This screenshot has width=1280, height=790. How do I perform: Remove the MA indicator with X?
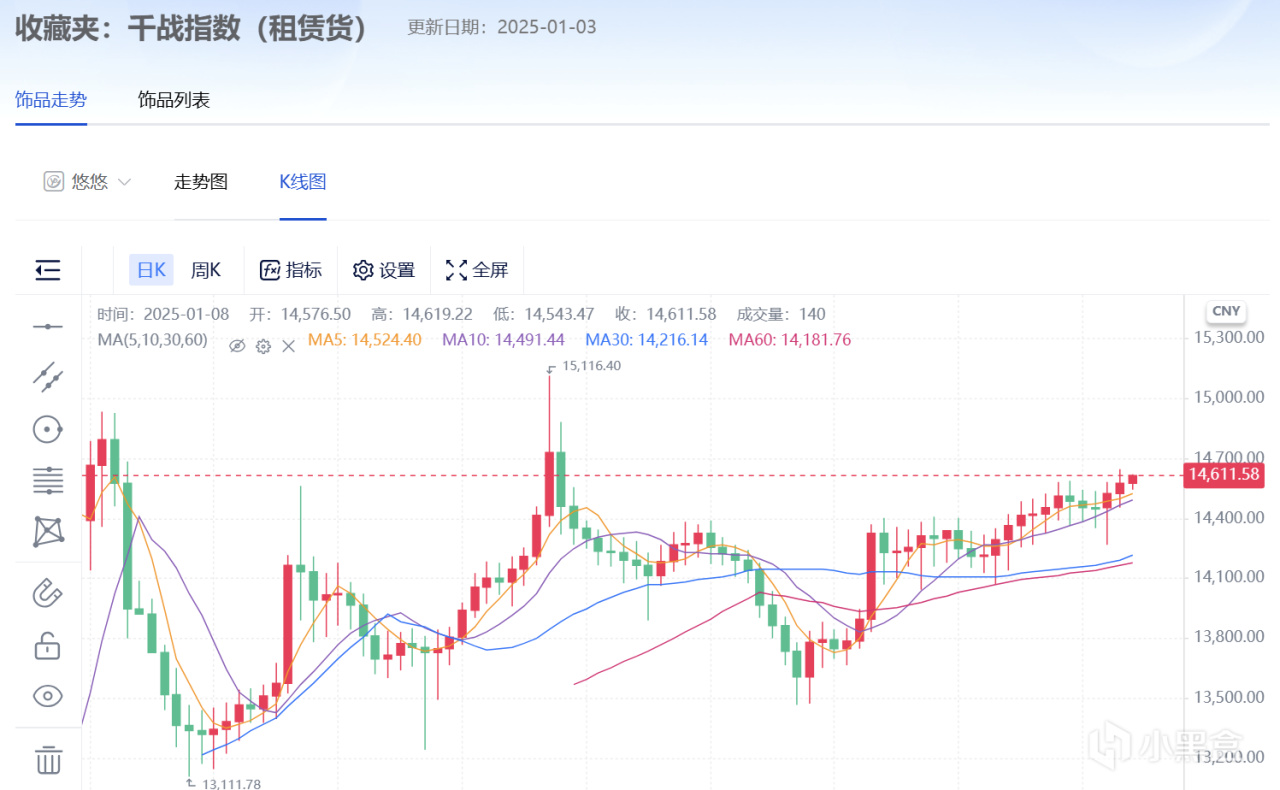[288, 346]
